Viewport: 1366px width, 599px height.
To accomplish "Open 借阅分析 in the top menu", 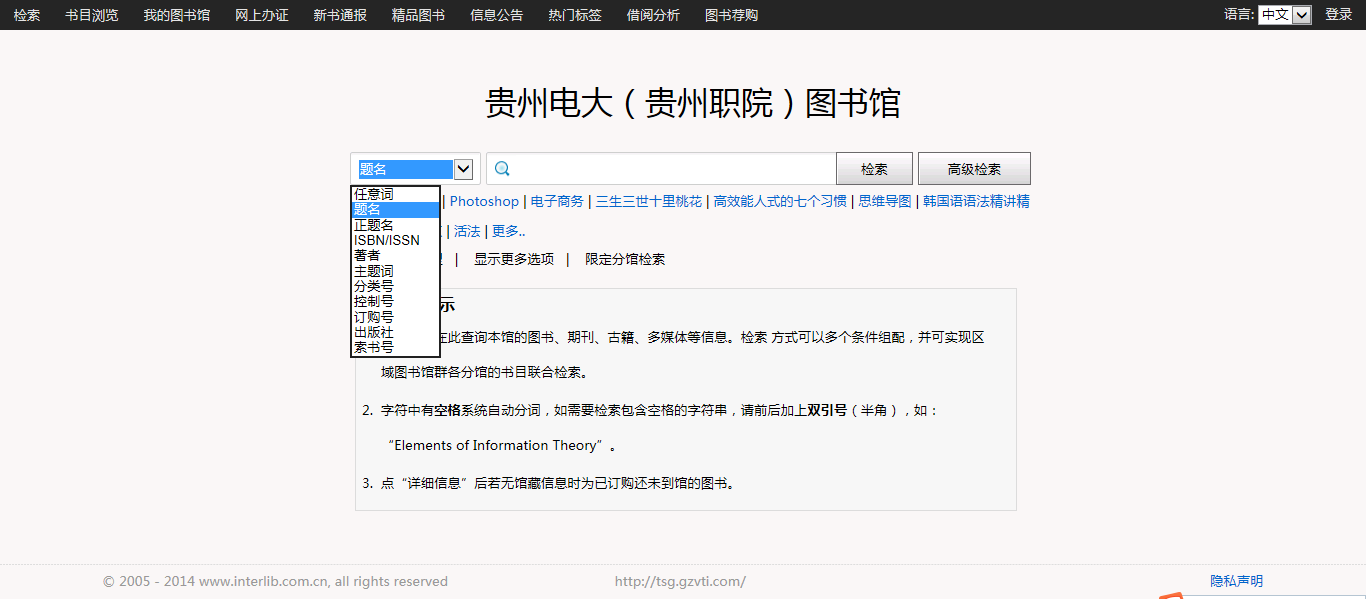I will 653,15.
